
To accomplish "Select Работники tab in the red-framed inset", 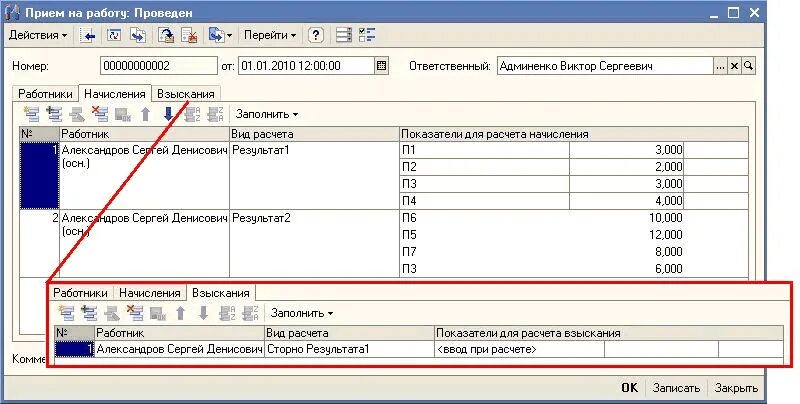I will pyautogui.click(x=81, y=293).
